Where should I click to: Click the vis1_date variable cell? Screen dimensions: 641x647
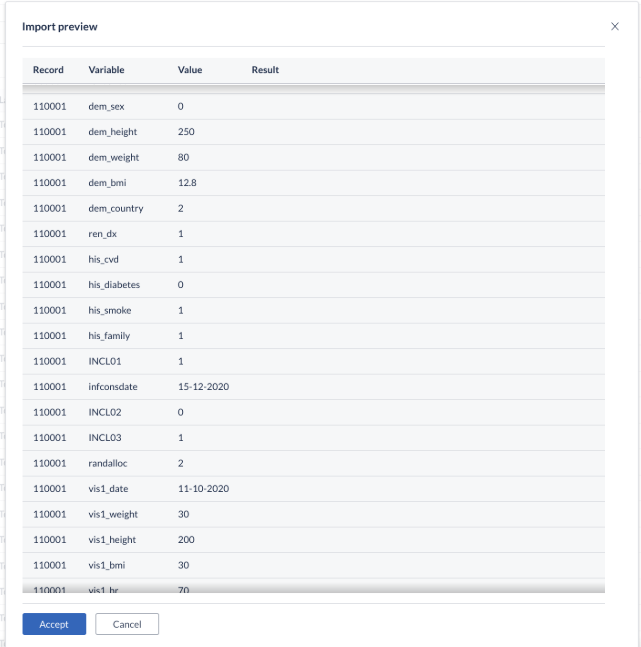(x=108, y=489)
